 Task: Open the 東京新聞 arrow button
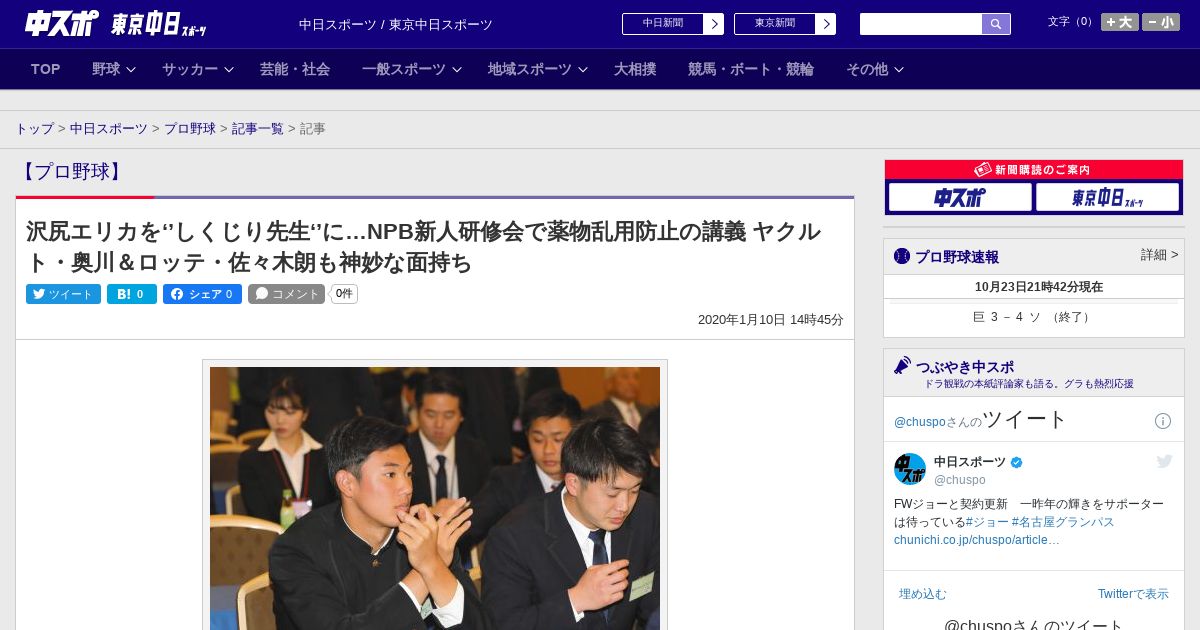tap(825, 24)
